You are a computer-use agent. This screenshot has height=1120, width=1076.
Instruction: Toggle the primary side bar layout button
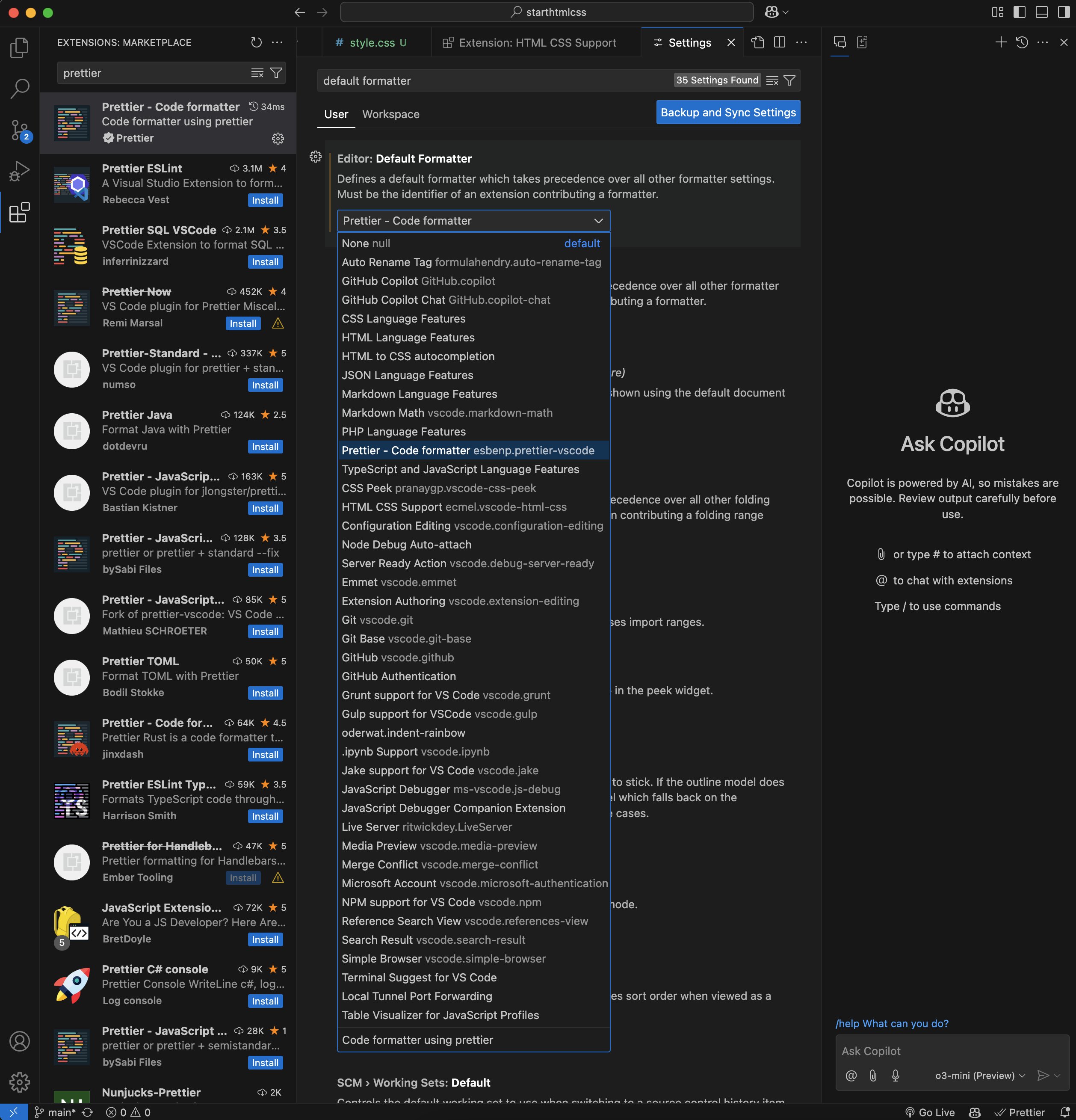click(x=1020, y=12)
